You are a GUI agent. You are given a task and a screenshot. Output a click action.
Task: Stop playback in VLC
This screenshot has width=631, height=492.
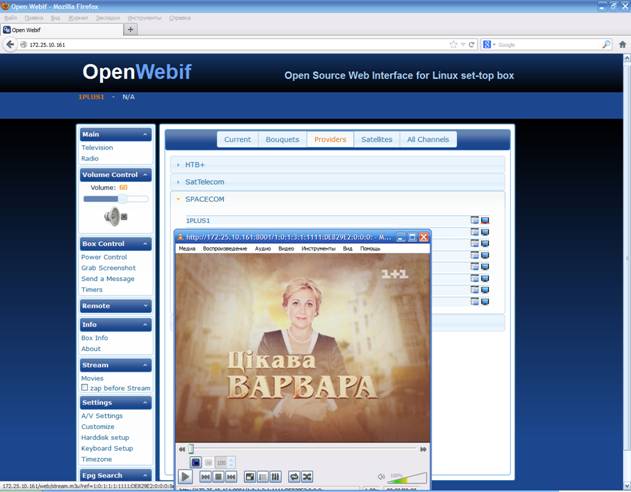pos(218,477)
